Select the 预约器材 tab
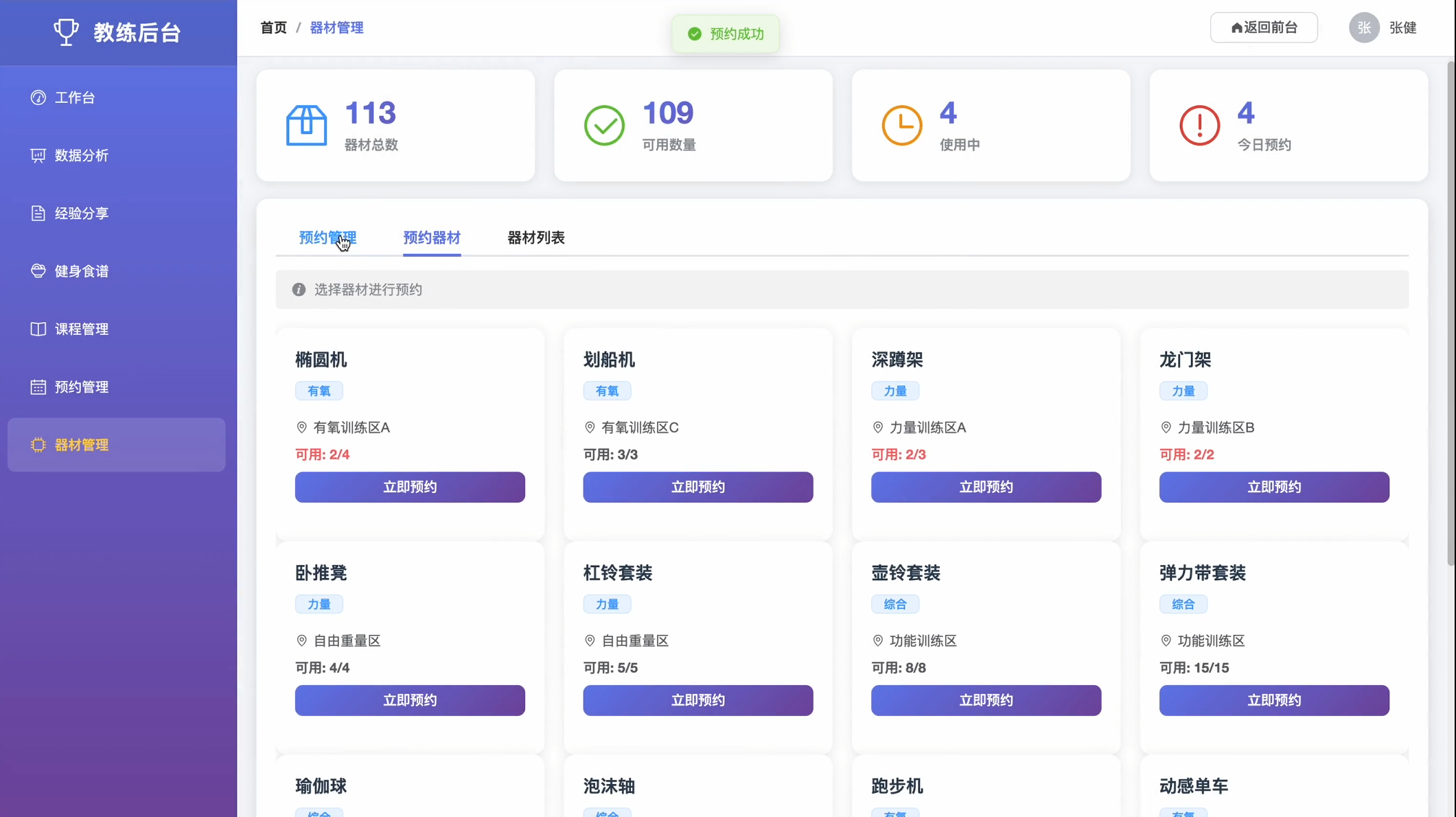Image resolution: width=1456 pixels, height=817 pixels. click(431, 238)
